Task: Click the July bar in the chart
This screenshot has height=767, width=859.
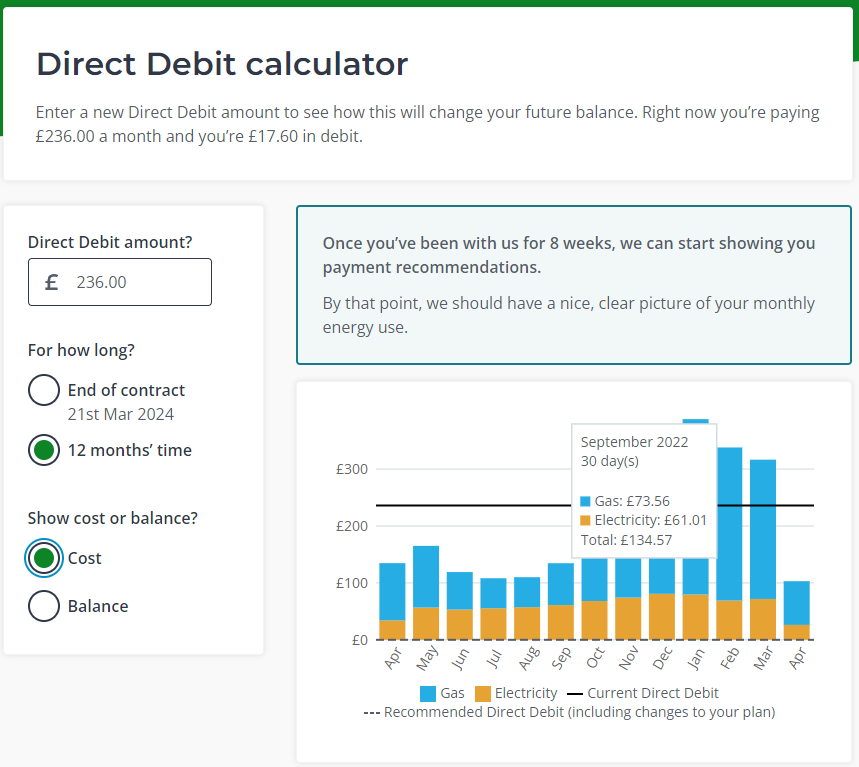Action: pos(493,609)
